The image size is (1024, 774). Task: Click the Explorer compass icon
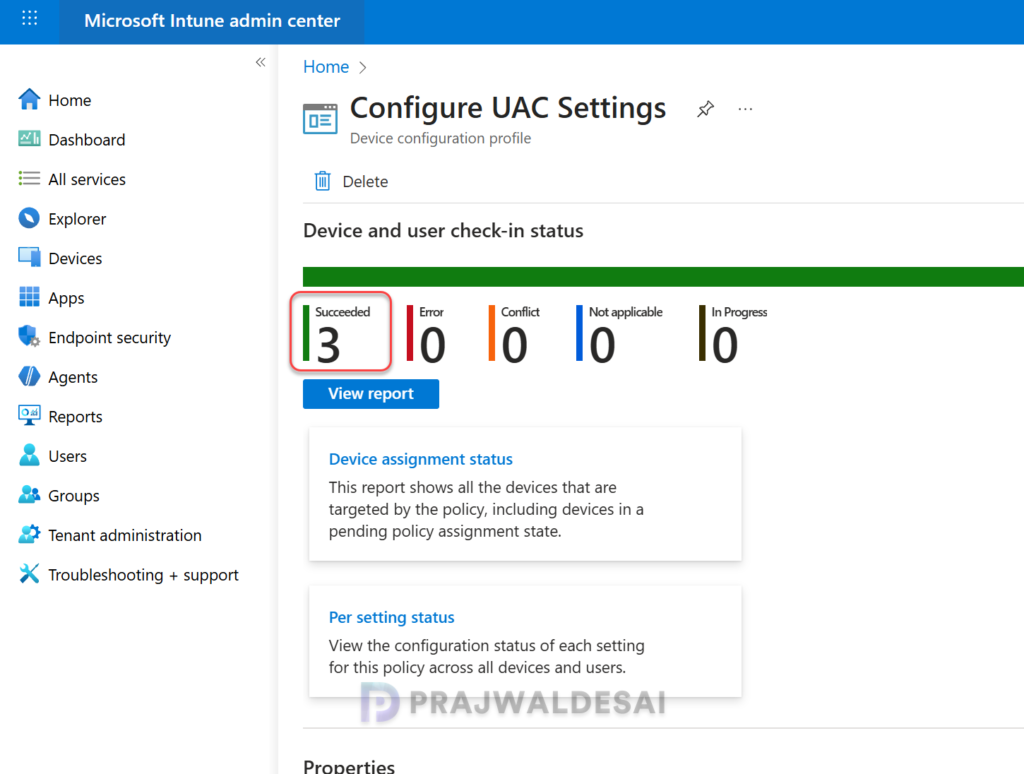pyautogui.click(x=29, y=218)
